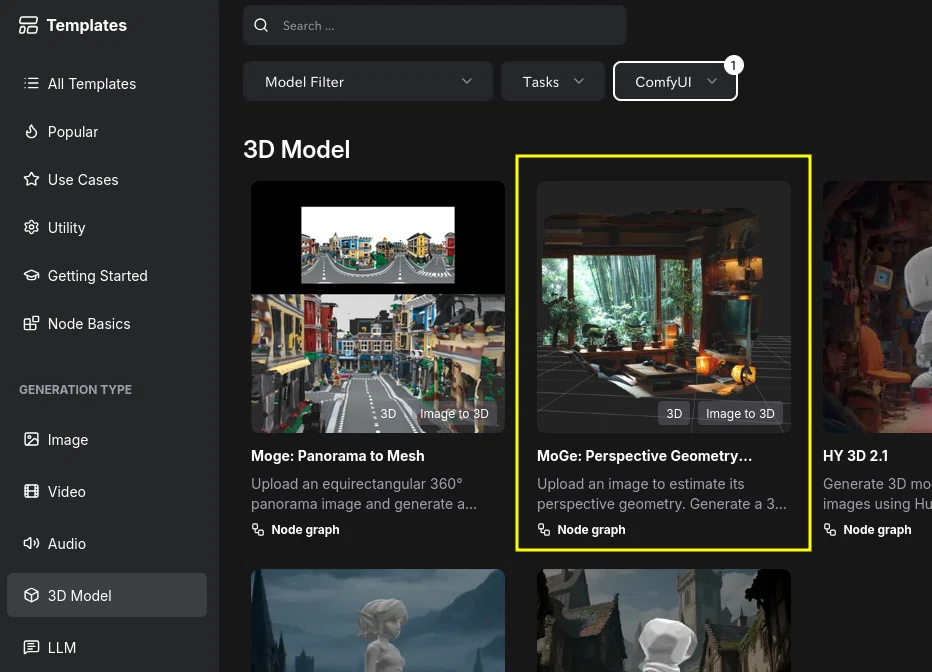Click node graph icon under HY 3D 2.1
This screenshot has width=932, height=672.
pyautogui.click(x=830, y=529)
